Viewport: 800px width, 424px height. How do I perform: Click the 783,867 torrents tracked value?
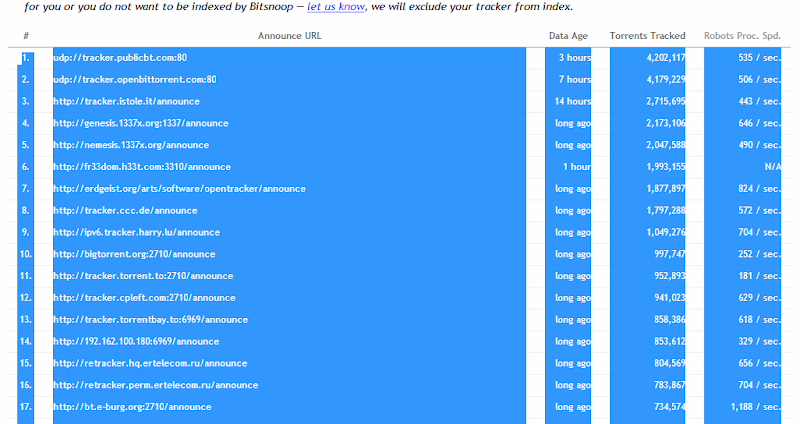pyautogui.click(x=670, y=385)
